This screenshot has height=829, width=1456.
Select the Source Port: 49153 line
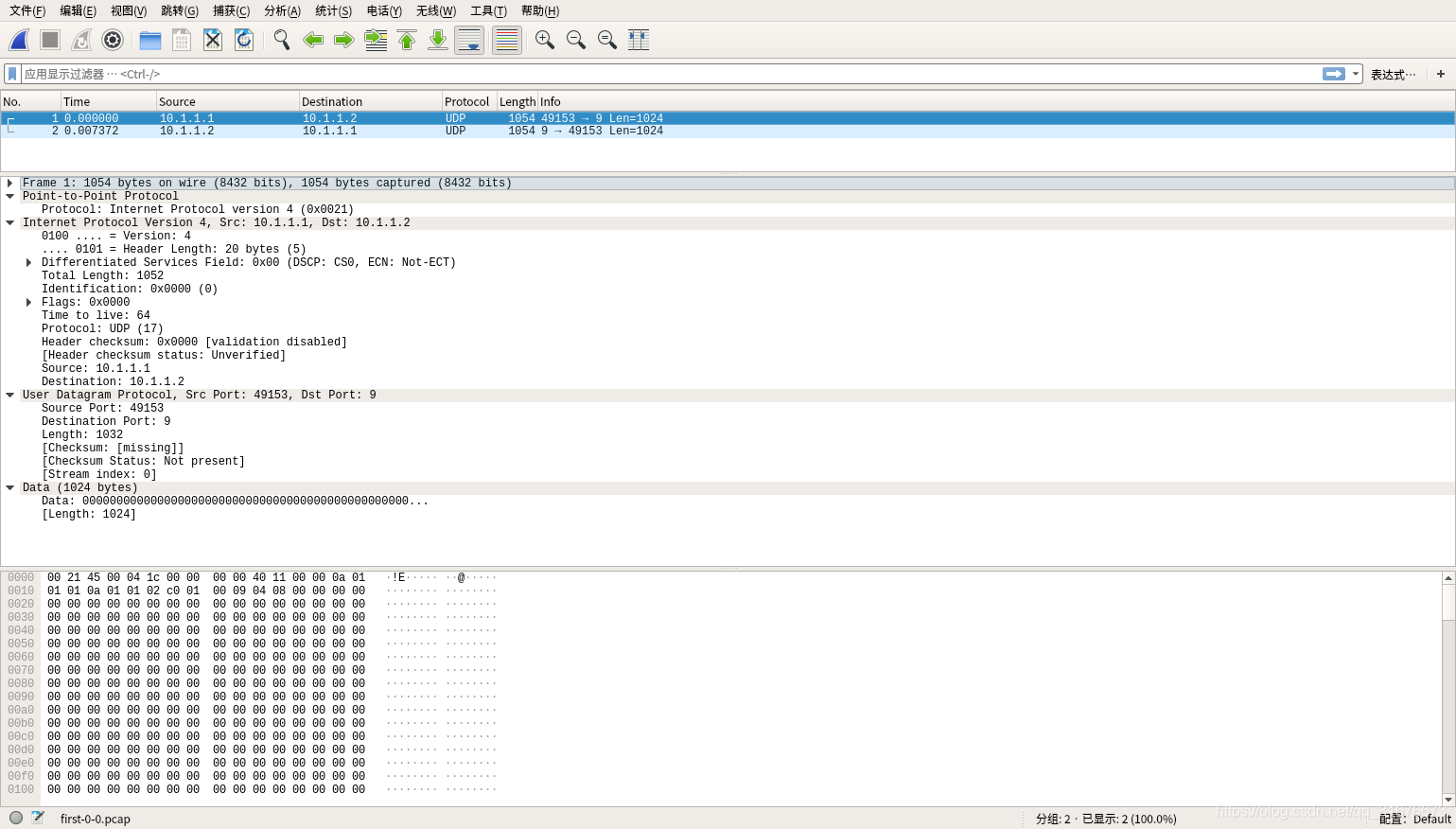[x=102, y=408]
